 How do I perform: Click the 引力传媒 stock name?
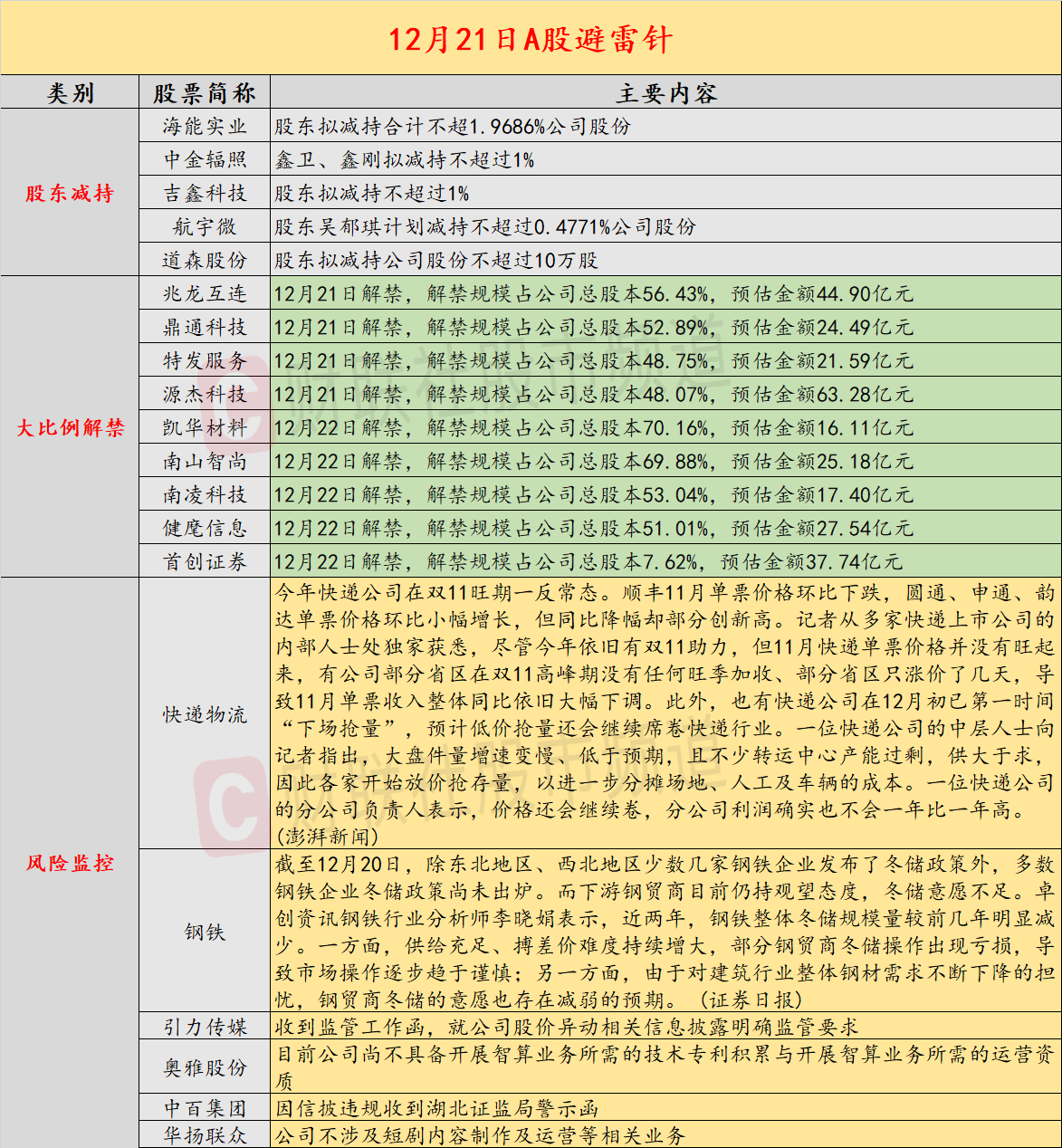[x=205, y=1027]
